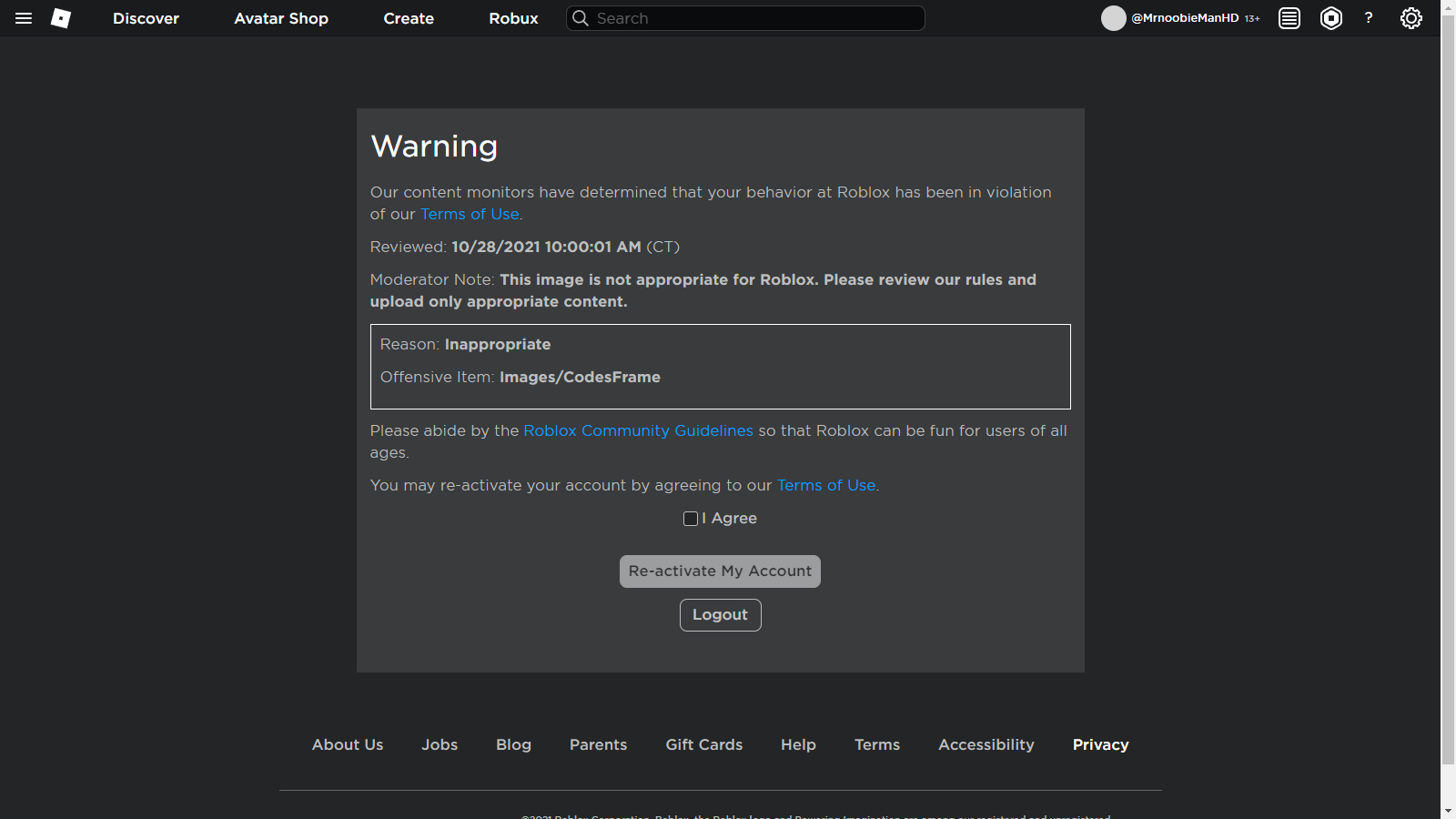Viewport: 1456px width, 819px height.
Task: Focus the Search input field
Action: coord(745,18)
